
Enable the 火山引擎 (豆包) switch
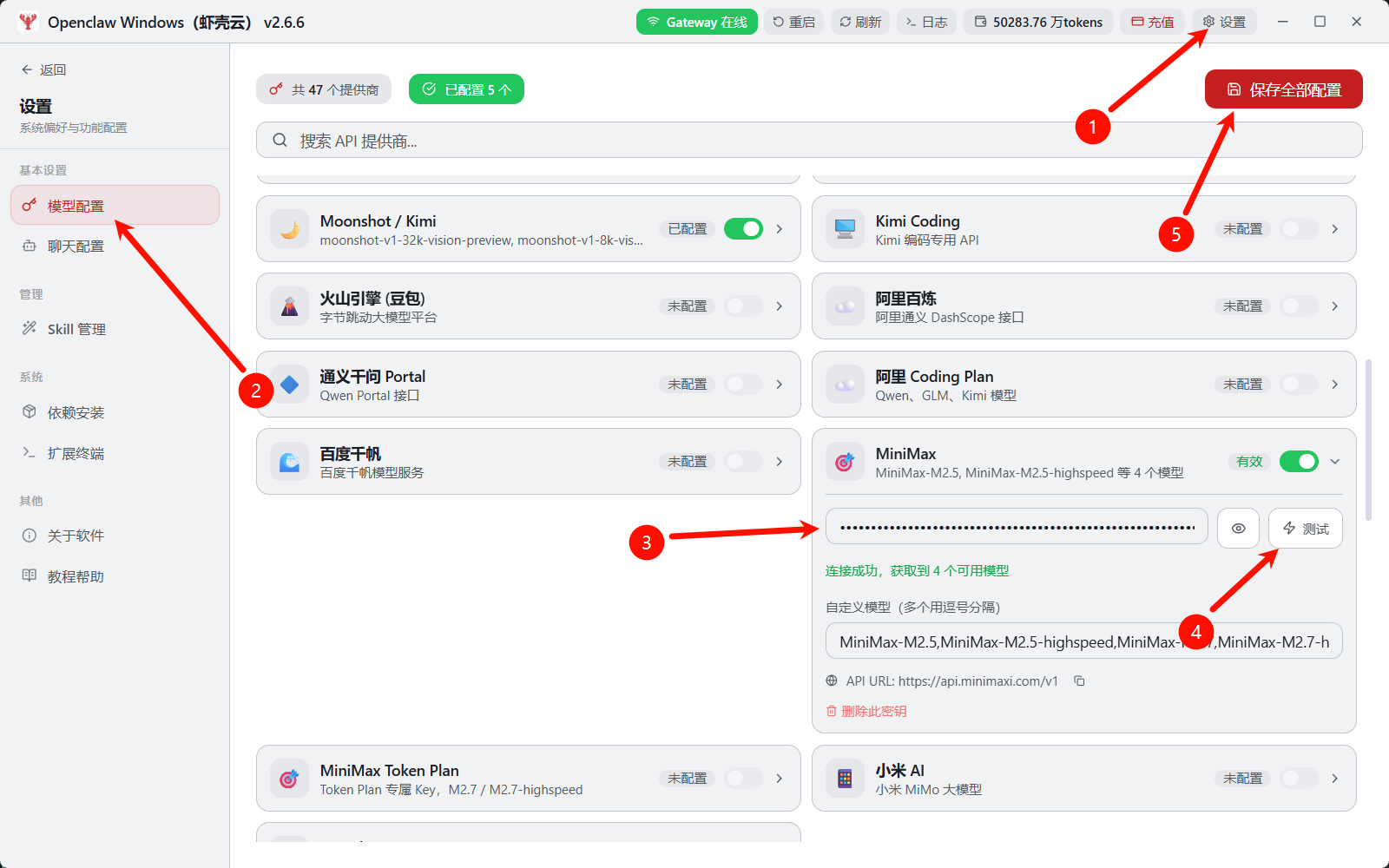pyautogui.click(x=743, y=306)
